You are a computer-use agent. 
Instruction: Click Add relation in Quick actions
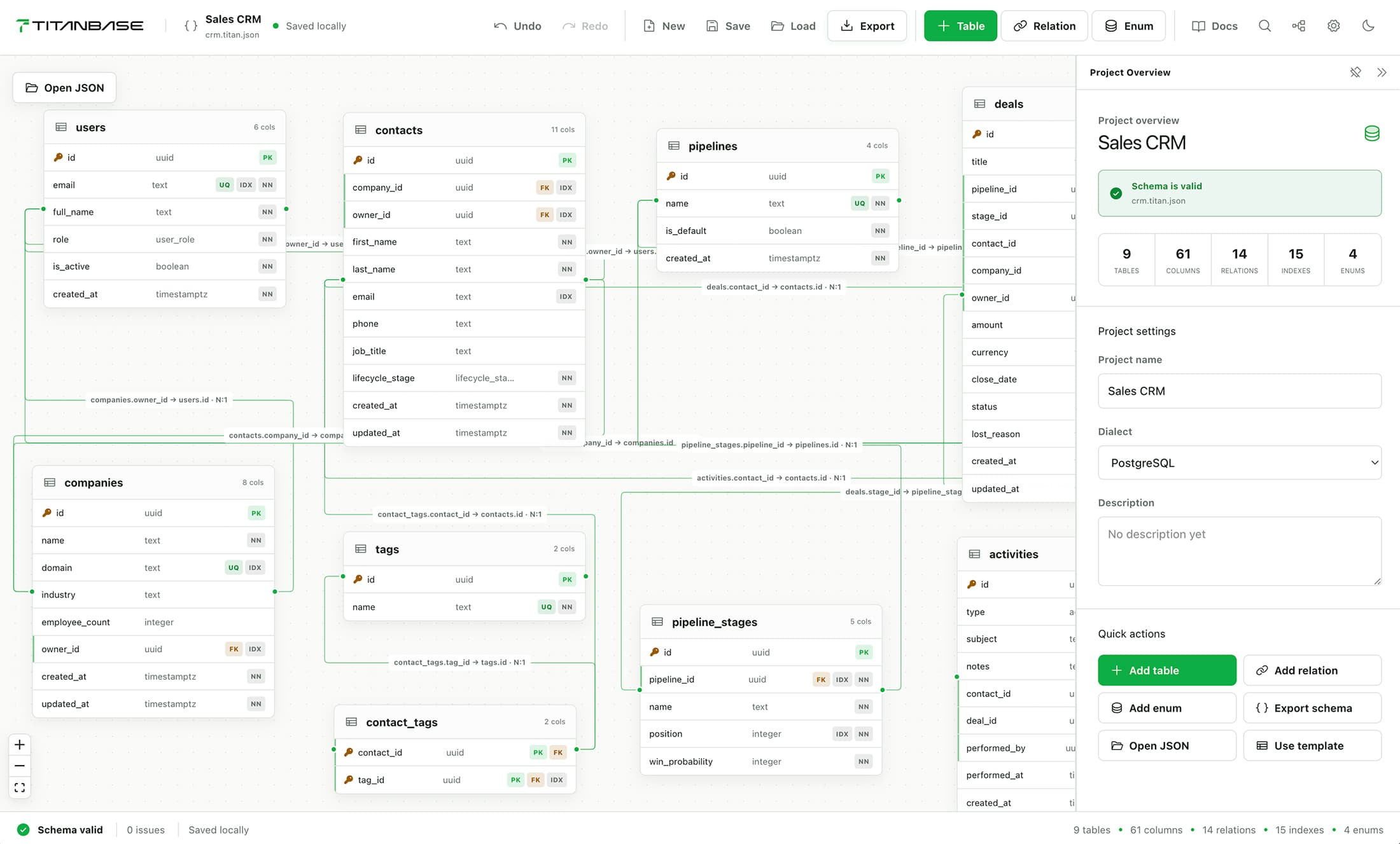coord(1312,670)
